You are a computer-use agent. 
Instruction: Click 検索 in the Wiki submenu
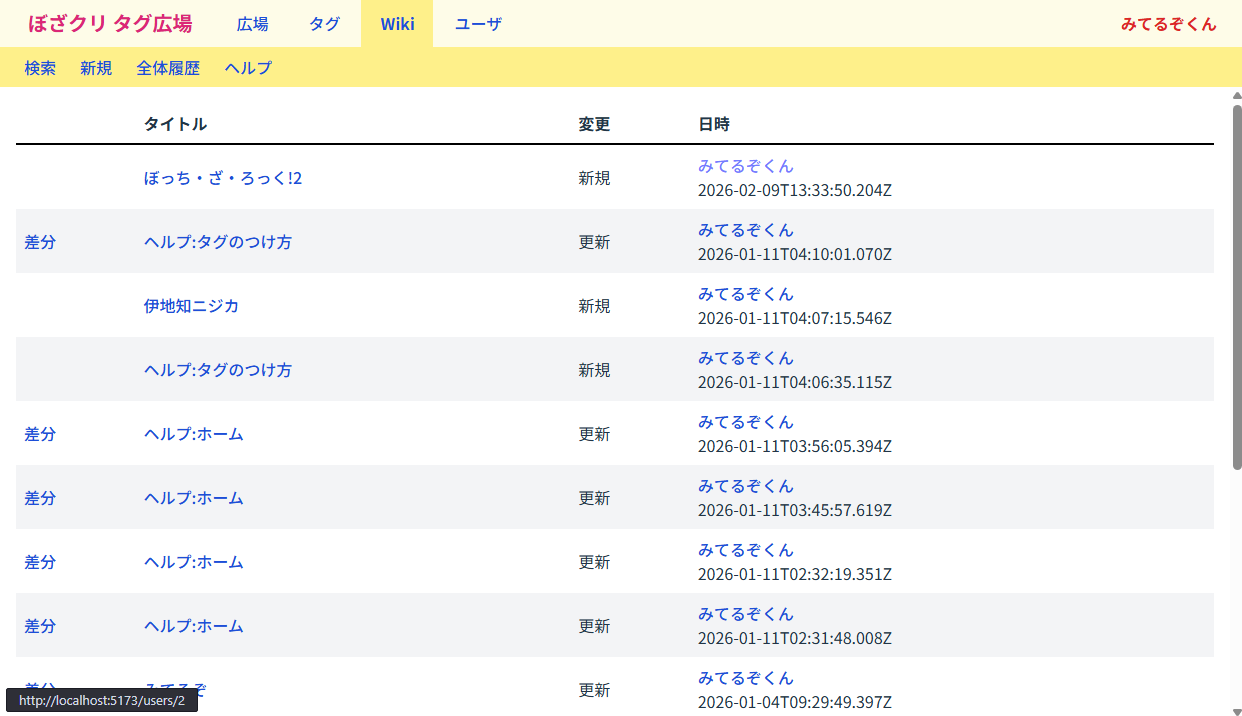click(40, 68)
